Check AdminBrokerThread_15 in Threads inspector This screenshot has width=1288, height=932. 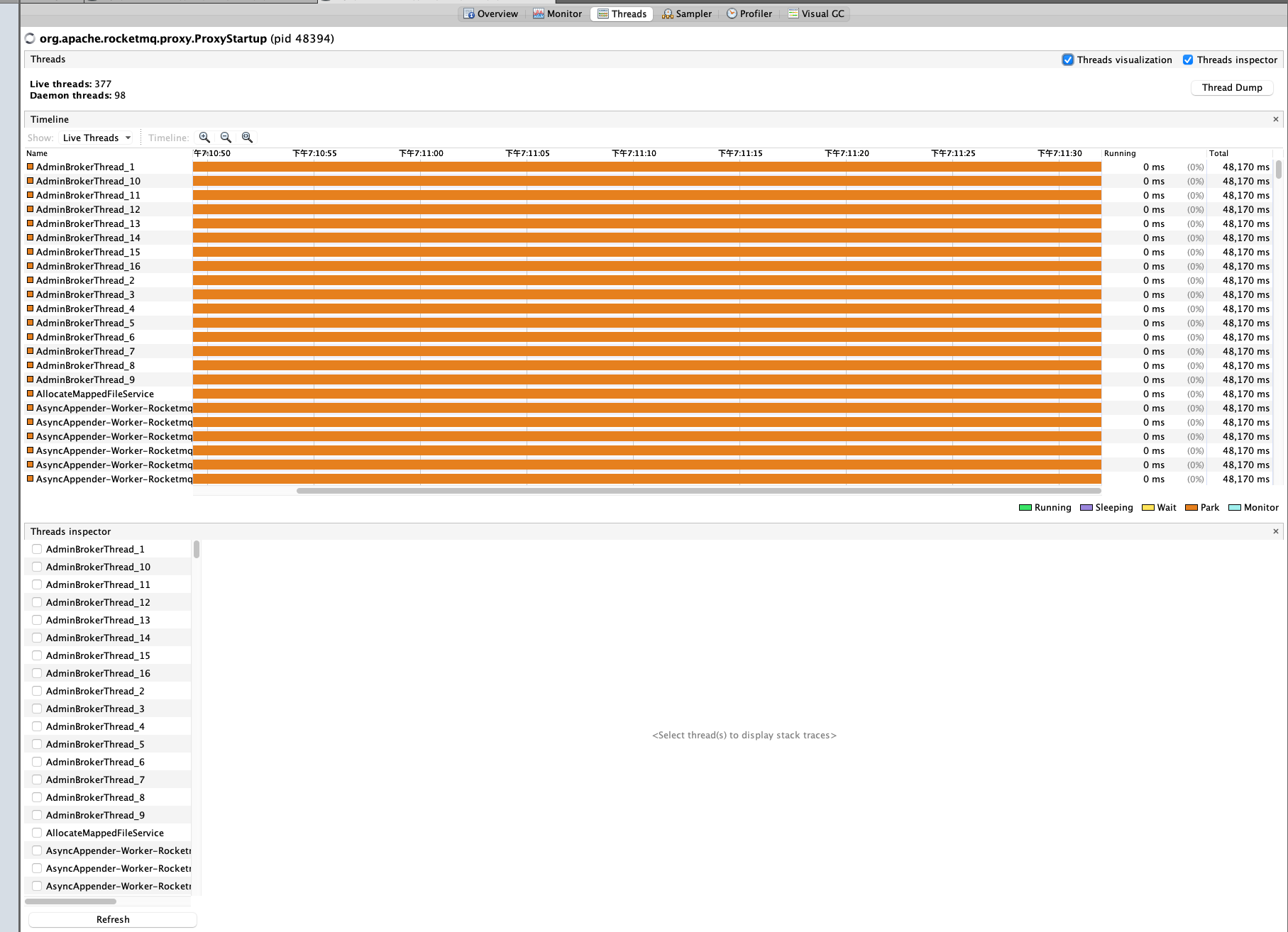pyautogui.click(x=37, y=655)
